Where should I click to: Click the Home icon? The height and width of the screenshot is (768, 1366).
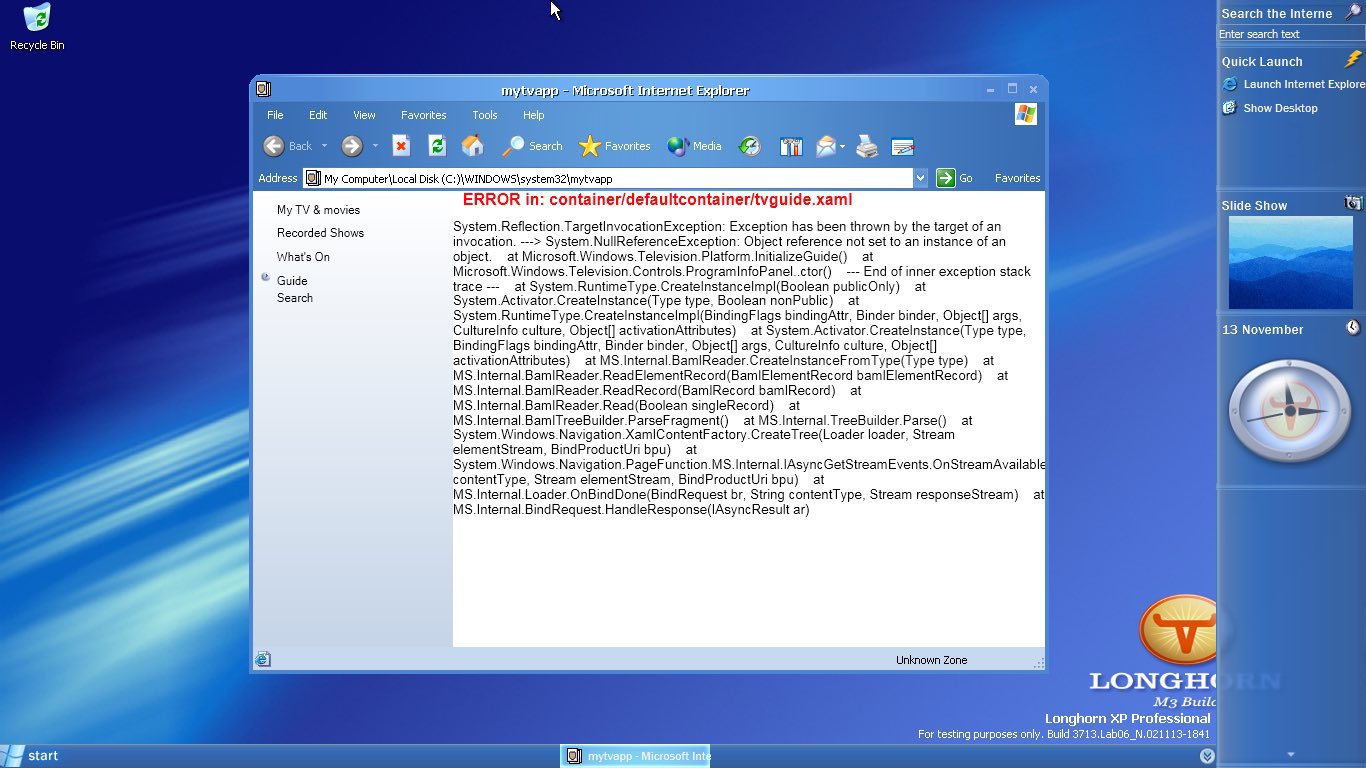click(472, 146)
